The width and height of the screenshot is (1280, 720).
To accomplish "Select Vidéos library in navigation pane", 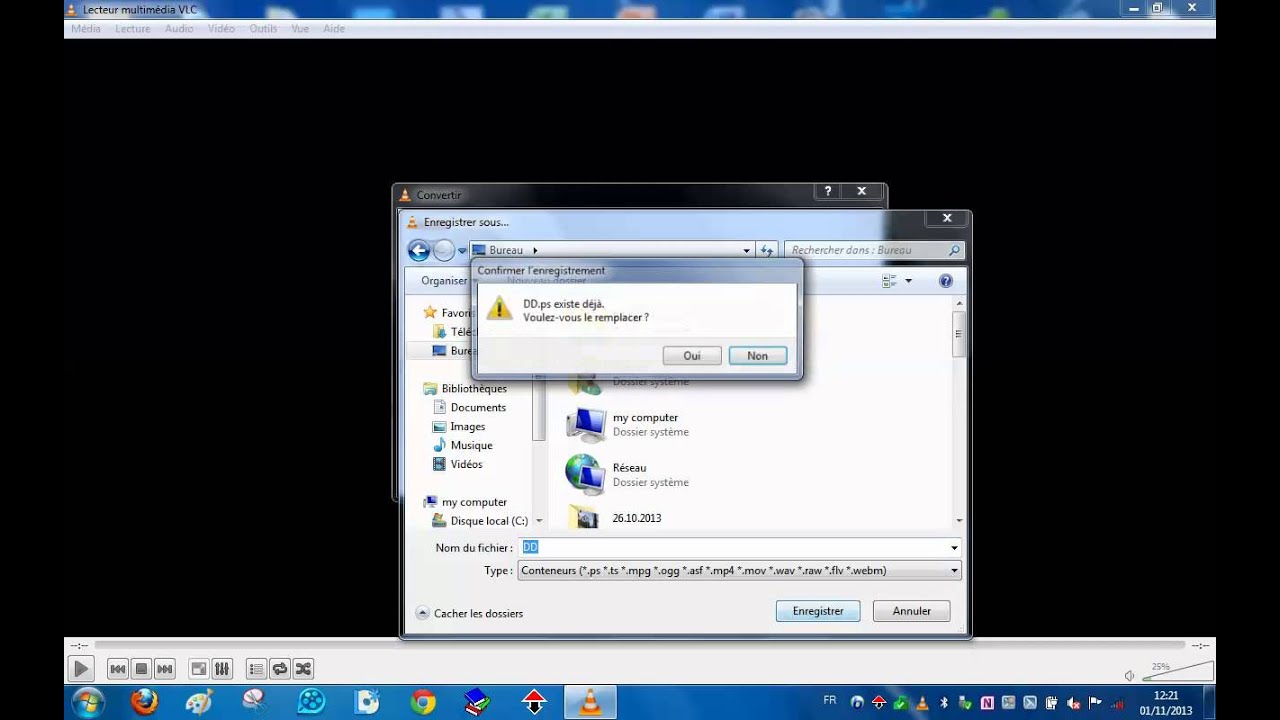I will [x=457, y=464].
